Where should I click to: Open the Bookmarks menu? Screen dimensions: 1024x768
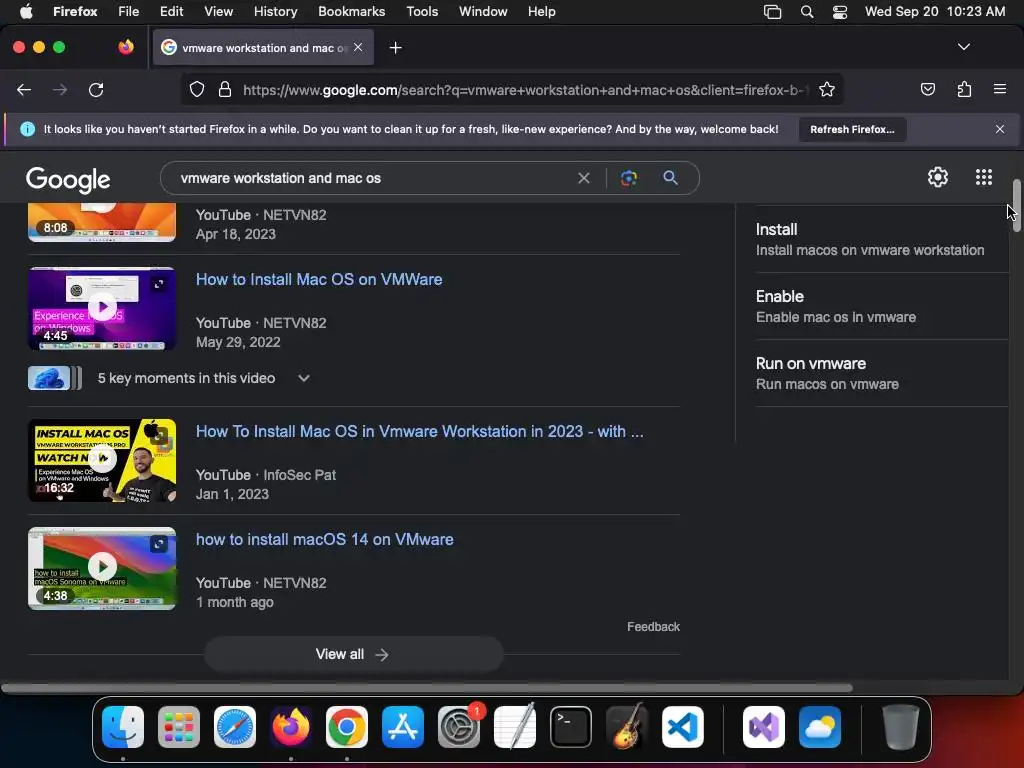point(351,12)
